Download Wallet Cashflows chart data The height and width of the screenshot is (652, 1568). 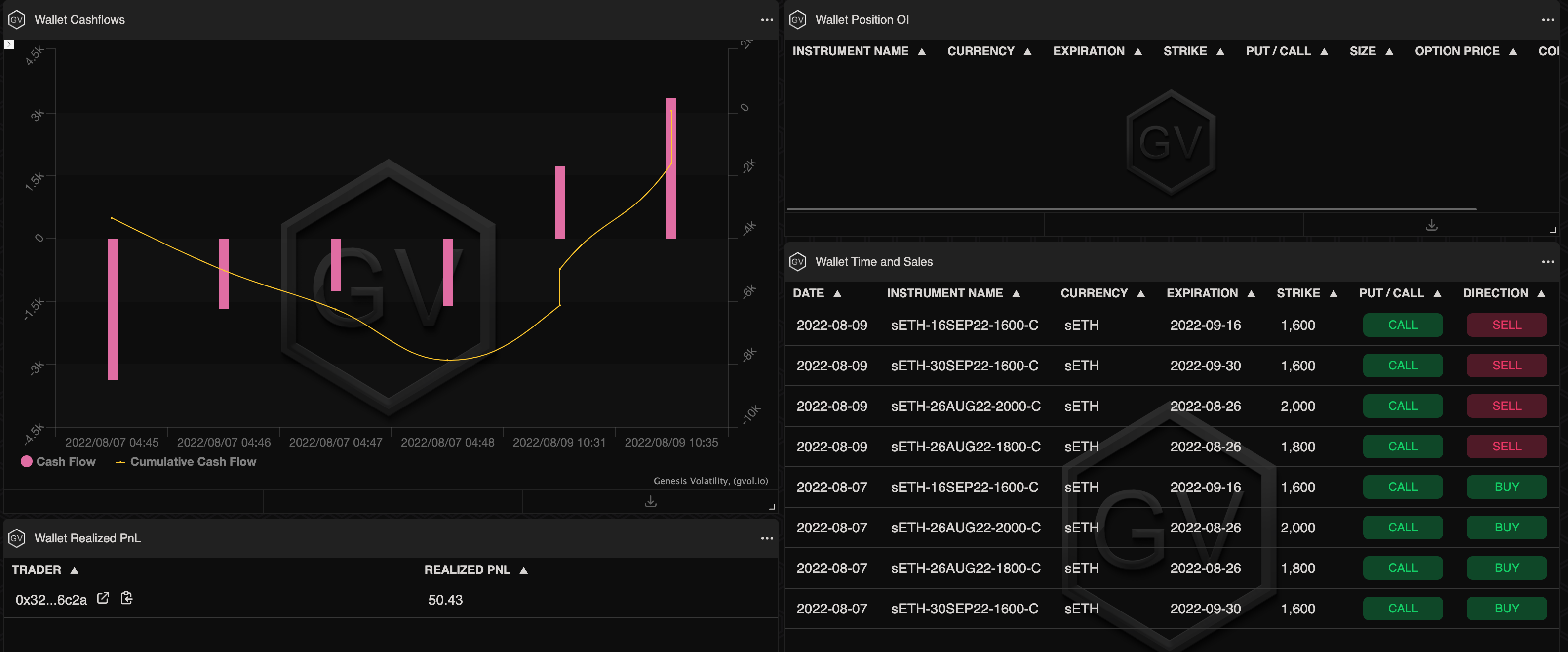(650, 501)
